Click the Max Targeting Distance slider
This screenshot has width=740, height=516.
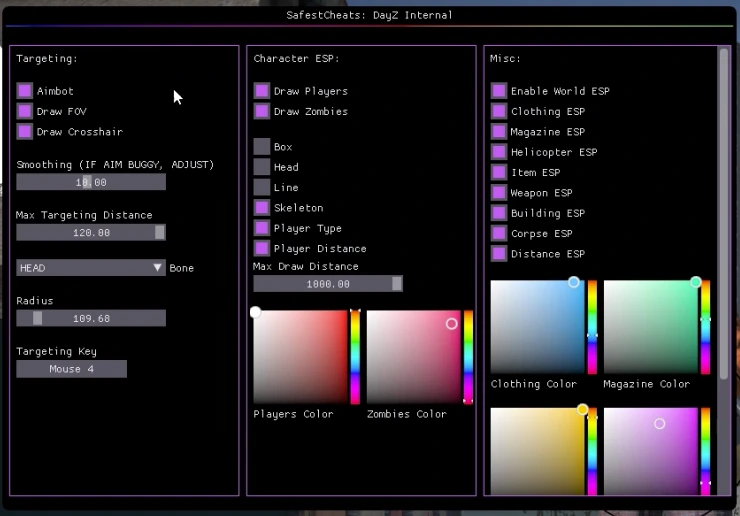[x=91, y=232]
